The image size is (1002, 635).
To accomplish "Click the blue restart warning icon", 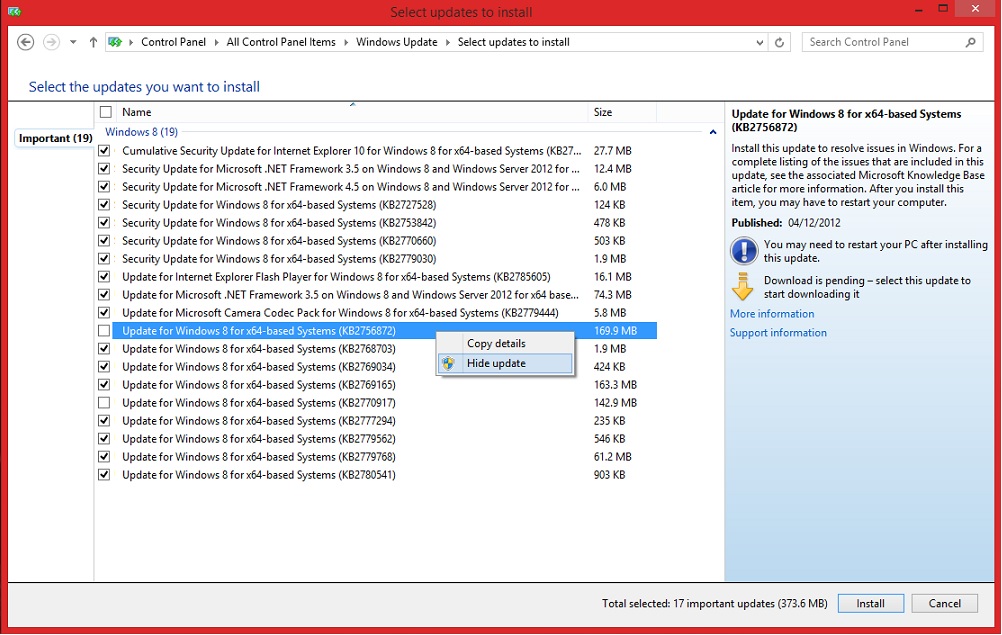I will 744,251.
